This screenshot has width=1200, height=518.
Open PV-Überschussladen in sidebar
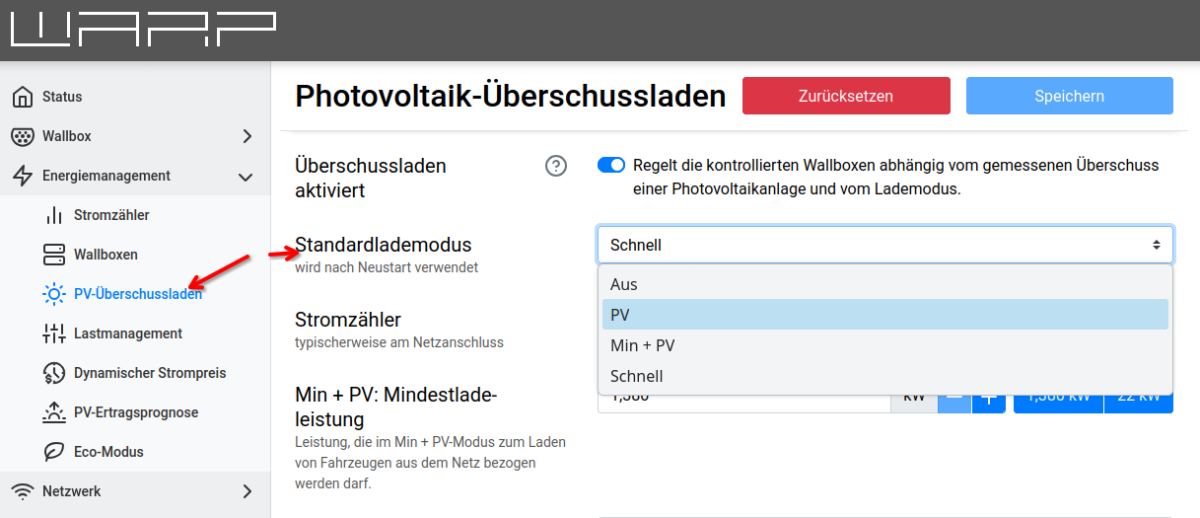137,294
